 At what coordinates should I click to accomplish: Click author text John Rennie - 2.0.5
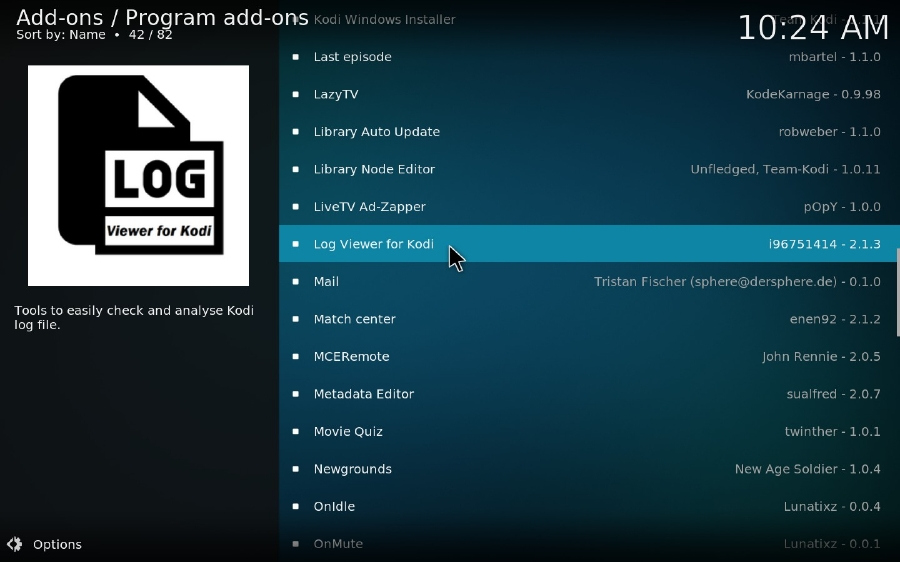(821, 356)
